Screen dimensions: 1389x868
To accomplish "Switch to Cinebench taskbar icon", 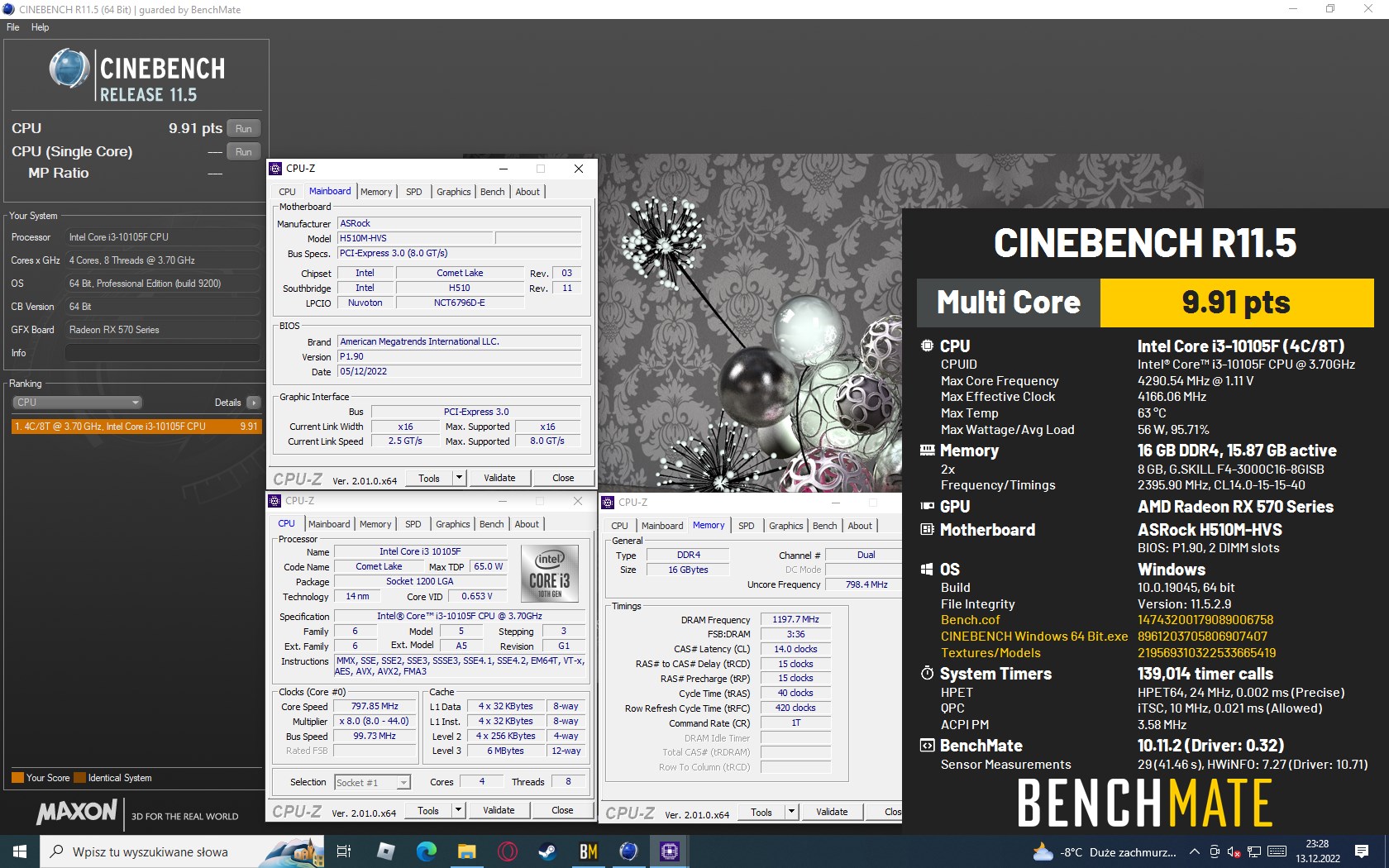I will 629,851.
